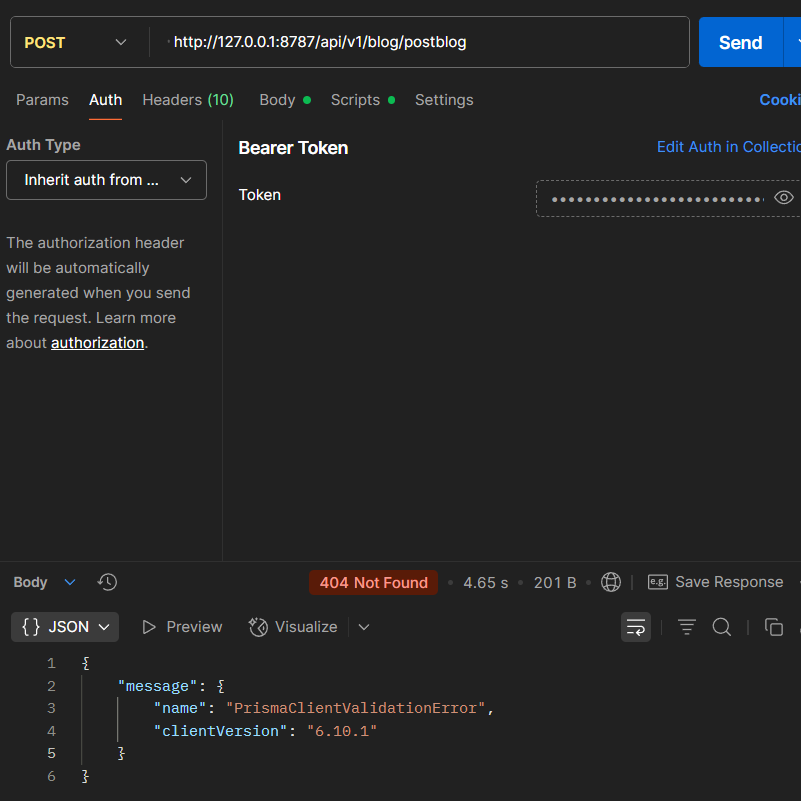
Task: Expand the response Body dropdown chevron
Action: (x=70, y=582)
